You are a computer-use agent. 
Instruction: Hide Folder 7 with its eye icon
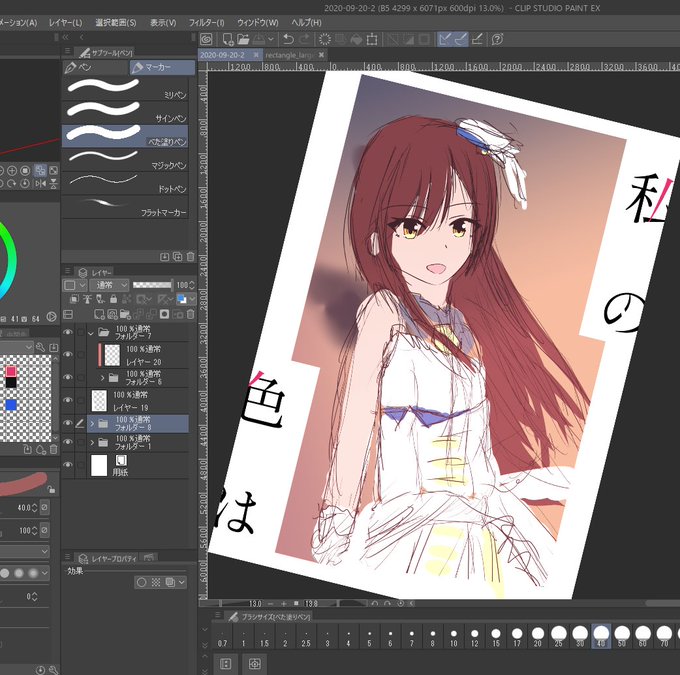[x=68, y=332]
